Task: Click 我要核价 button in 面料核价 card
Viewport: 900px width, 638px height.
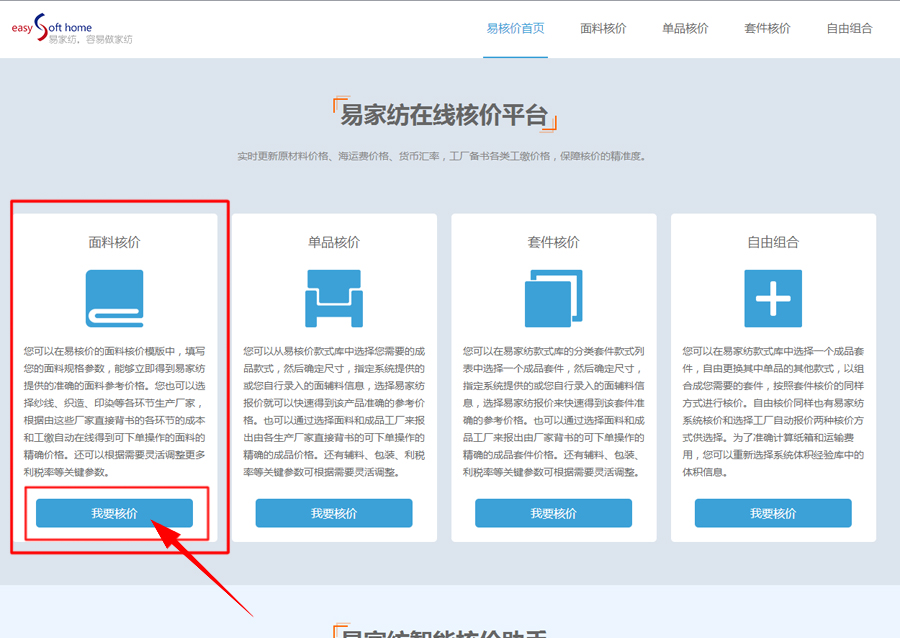Action: 114,513
